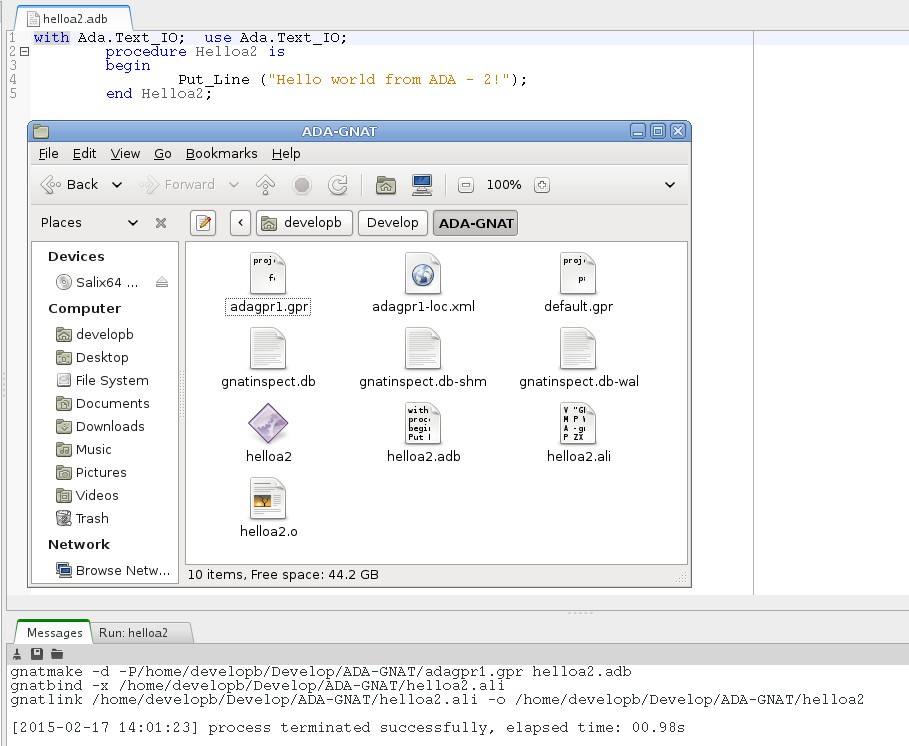Collapse the code block at procedure Helloa2
The height and width of the screenshot is (746, 909).
24,51
